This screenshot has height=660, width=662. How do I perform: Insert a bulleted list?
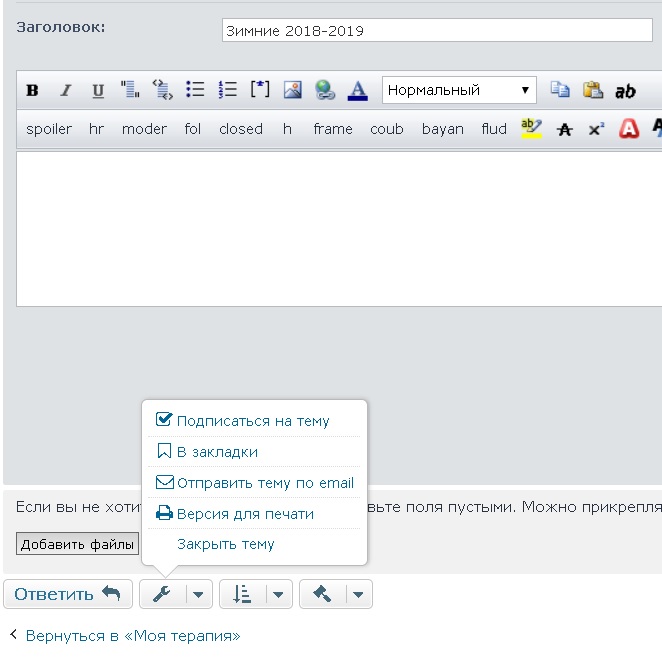tap(195, 90)
